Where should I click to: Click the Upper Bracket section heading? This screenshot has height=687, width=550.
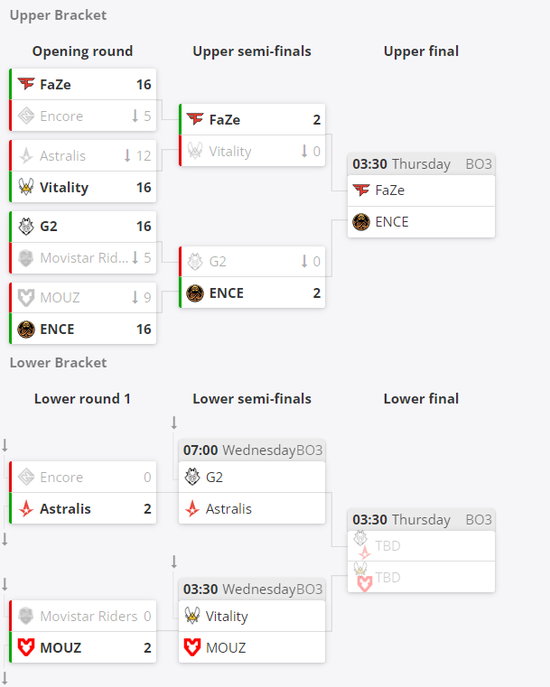(58, 15)
